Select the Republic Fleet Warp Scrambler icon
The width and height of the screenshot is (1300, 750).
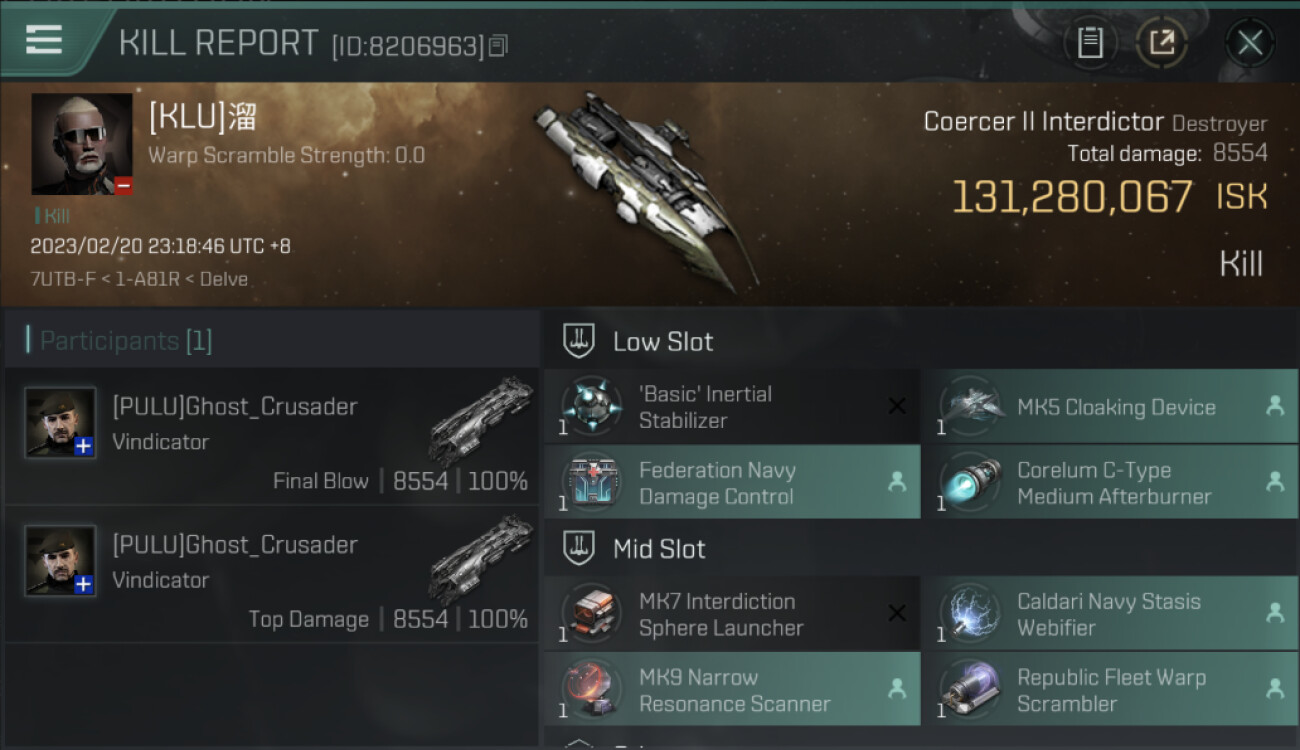(969, 690)
